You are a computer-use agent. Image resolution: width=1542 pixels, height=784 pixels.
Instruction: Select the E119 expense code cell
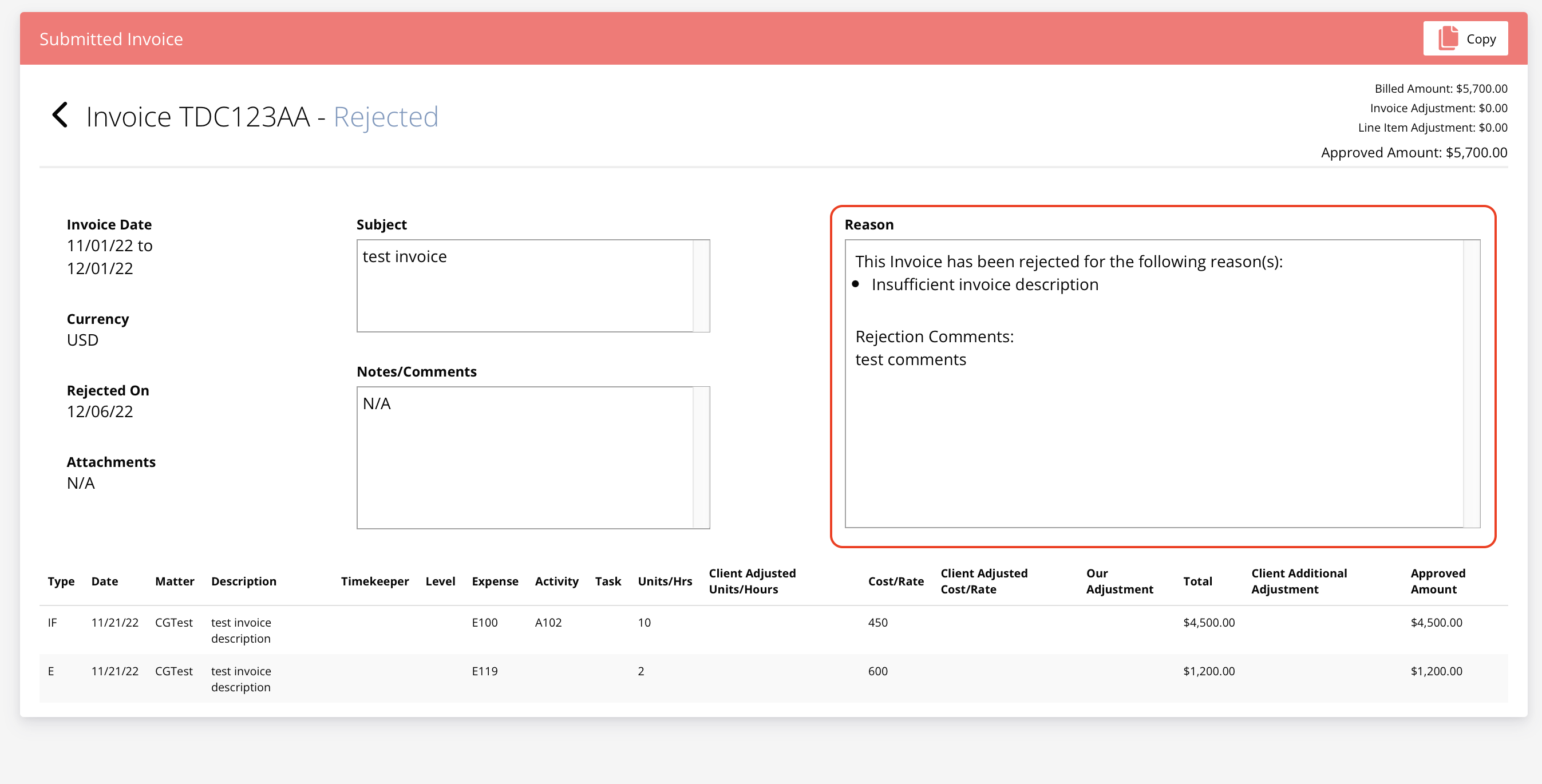[484, 671]
